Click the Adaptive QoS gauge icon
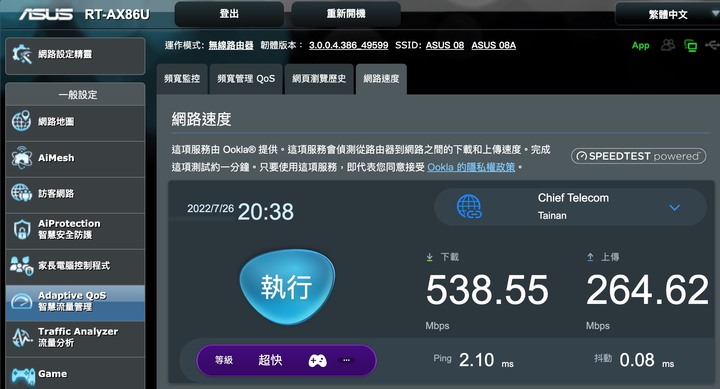 (21, 302)
